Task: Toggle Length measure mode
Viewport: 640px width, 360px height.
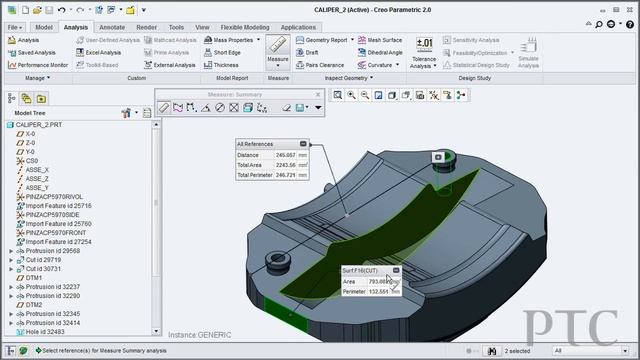Action: click(178, 107)
